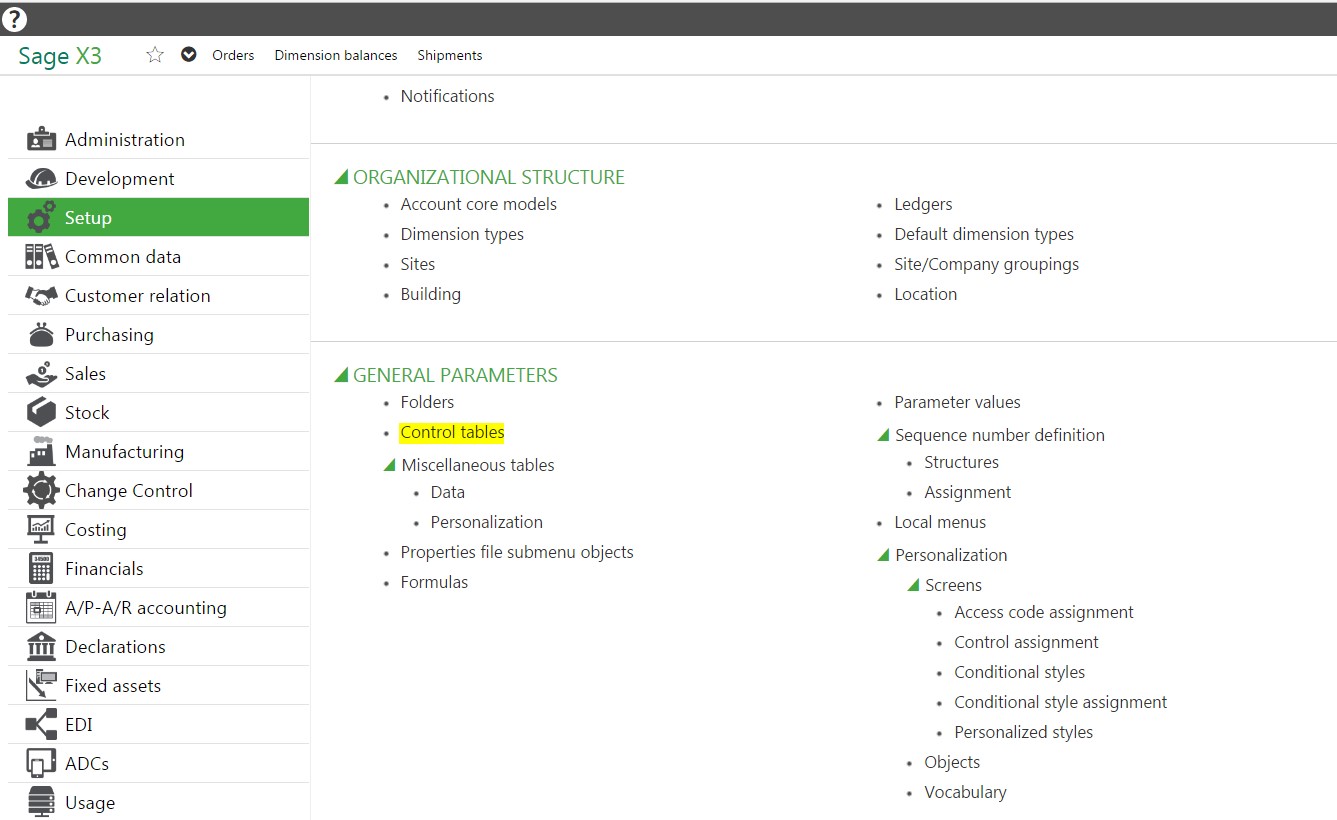Viewport: 1337px width, 820px height.
Task: Click the Conditional styles link under Screens
Action: tap(1019, 672)
